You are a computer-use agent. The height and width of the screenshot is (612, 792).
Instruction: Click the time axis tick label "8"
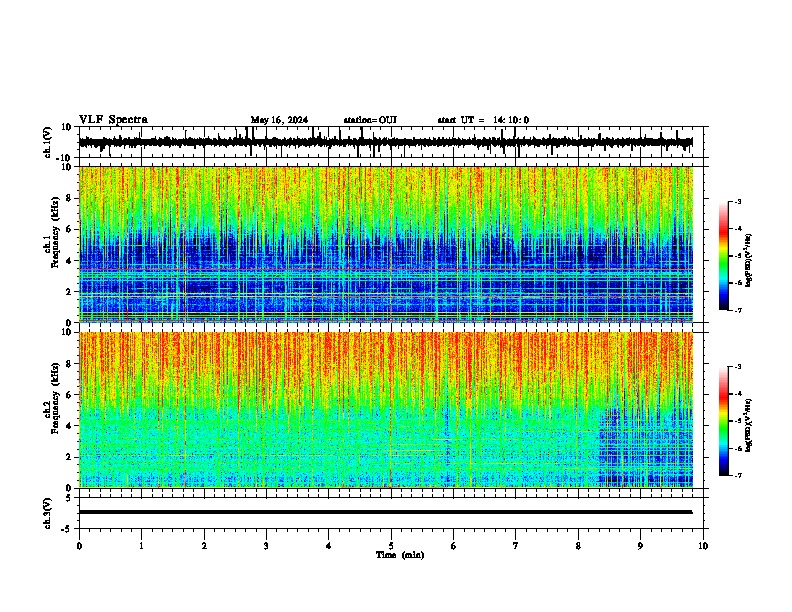pos(578,546)
